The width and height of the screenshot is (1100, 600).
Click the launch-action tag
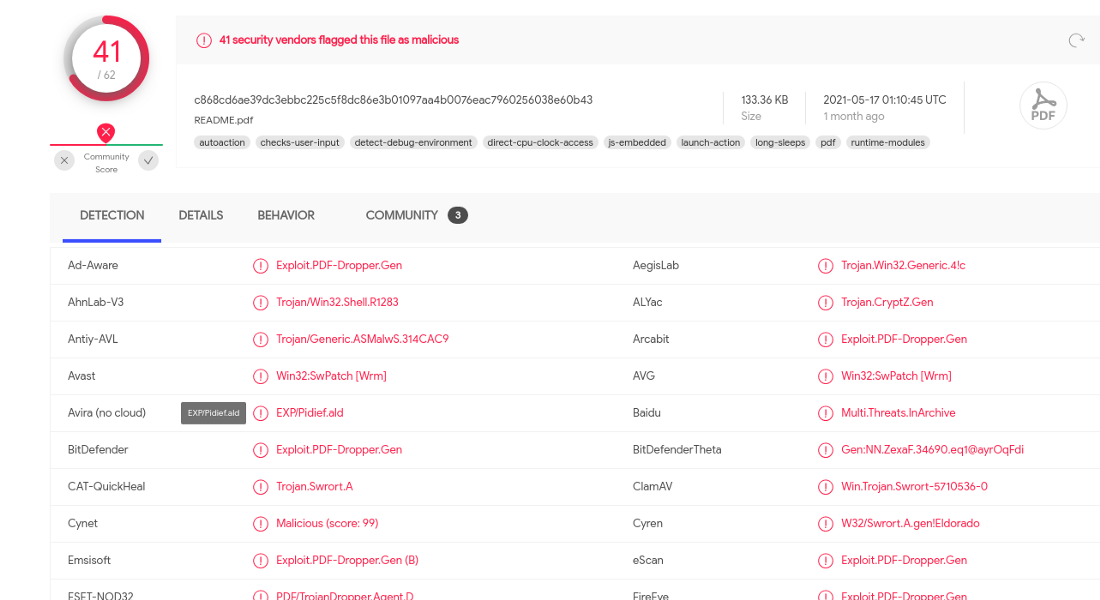[x=711, y=142]
